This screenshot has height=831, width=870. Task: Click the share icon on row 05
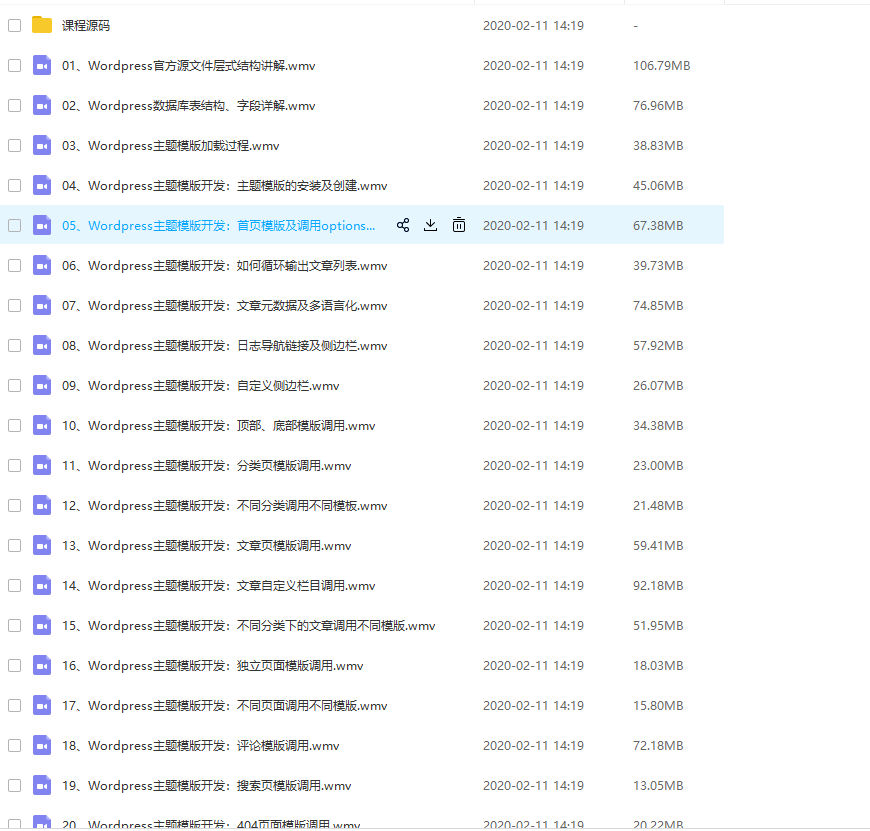(403, 225)
